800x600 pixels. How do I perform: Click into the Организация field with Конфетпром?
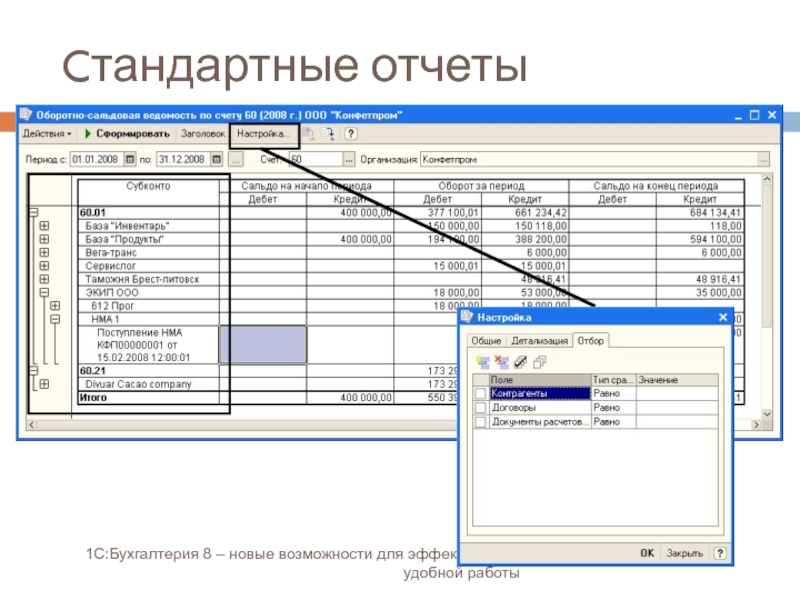pyautogui.click(x=589, y=160)
